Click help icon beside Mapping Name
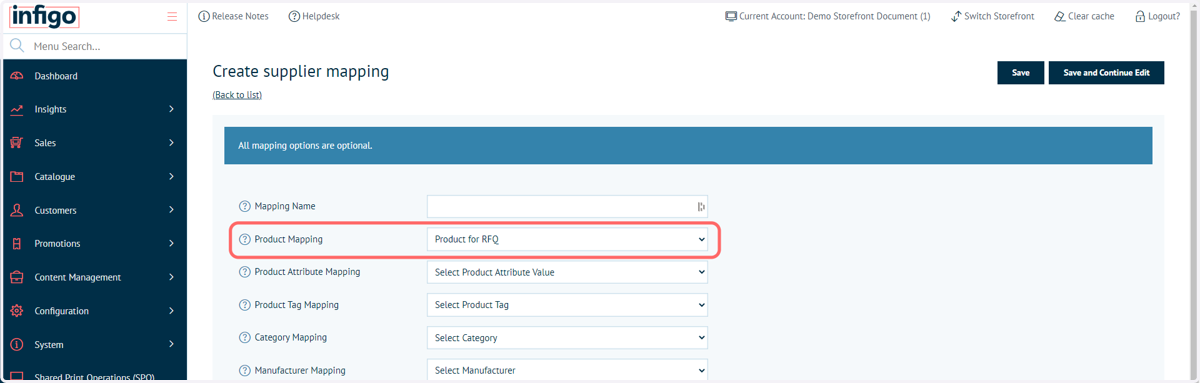The height and width of the screenshot is (383, 1200). [245, 206]
